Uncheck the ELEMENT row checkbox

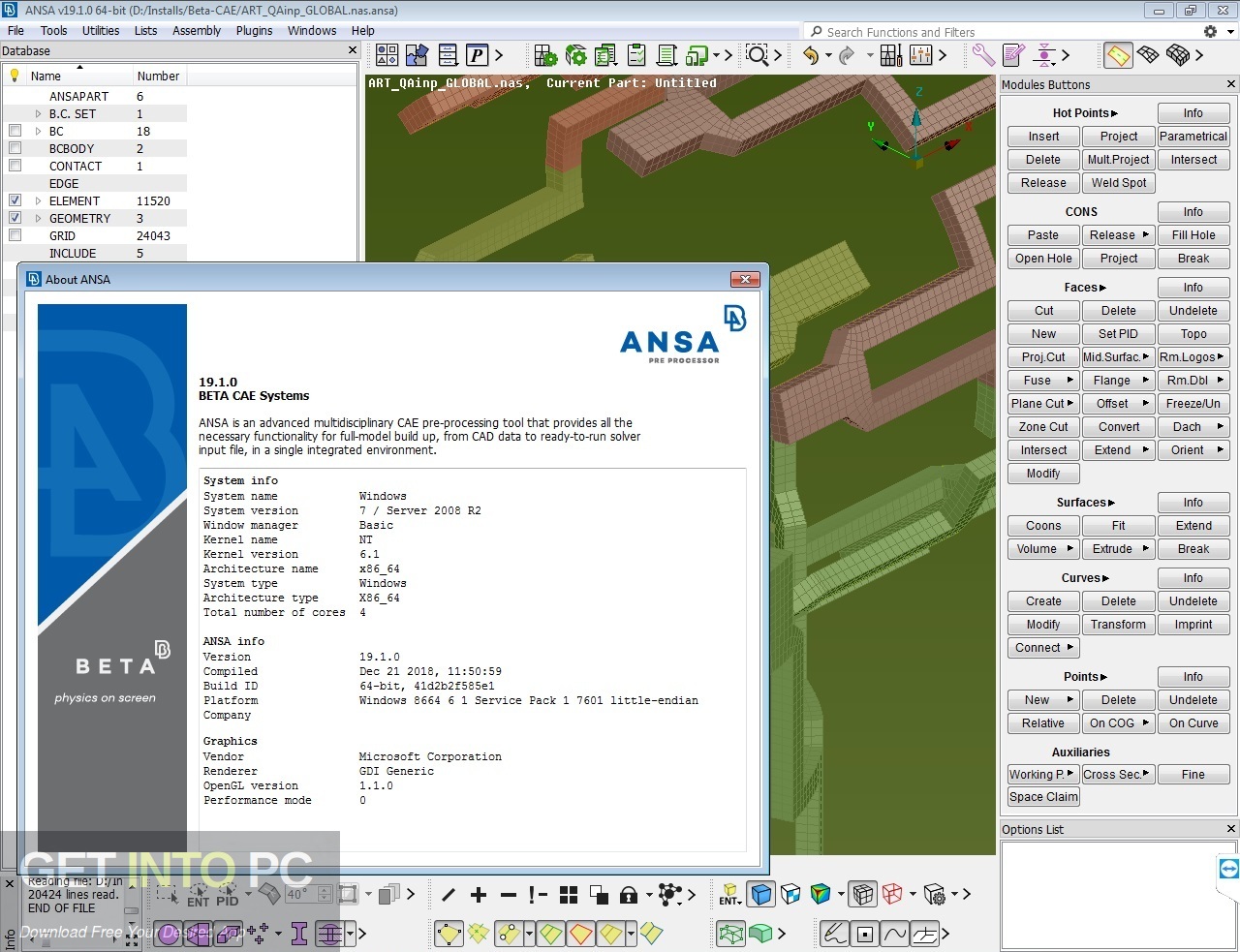point(15,200)
